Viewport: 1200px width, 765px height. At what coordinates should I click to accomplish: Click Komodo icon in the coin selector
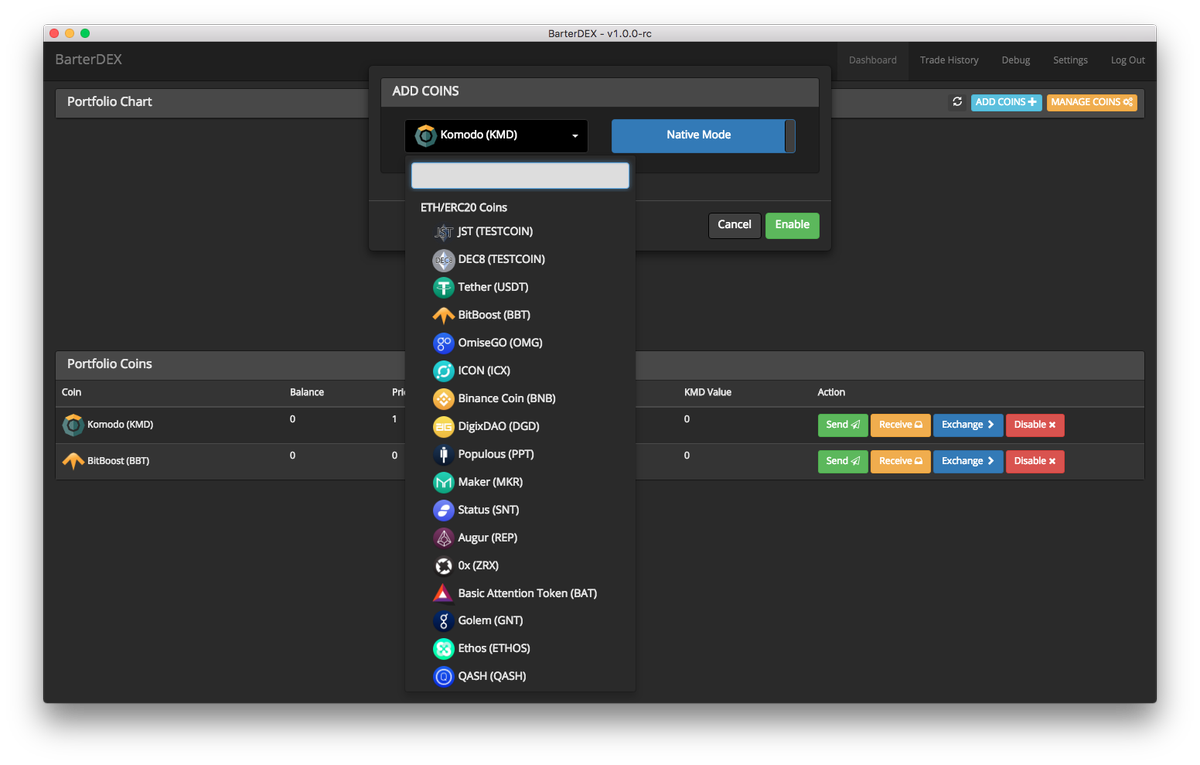(x=426, y=135)
